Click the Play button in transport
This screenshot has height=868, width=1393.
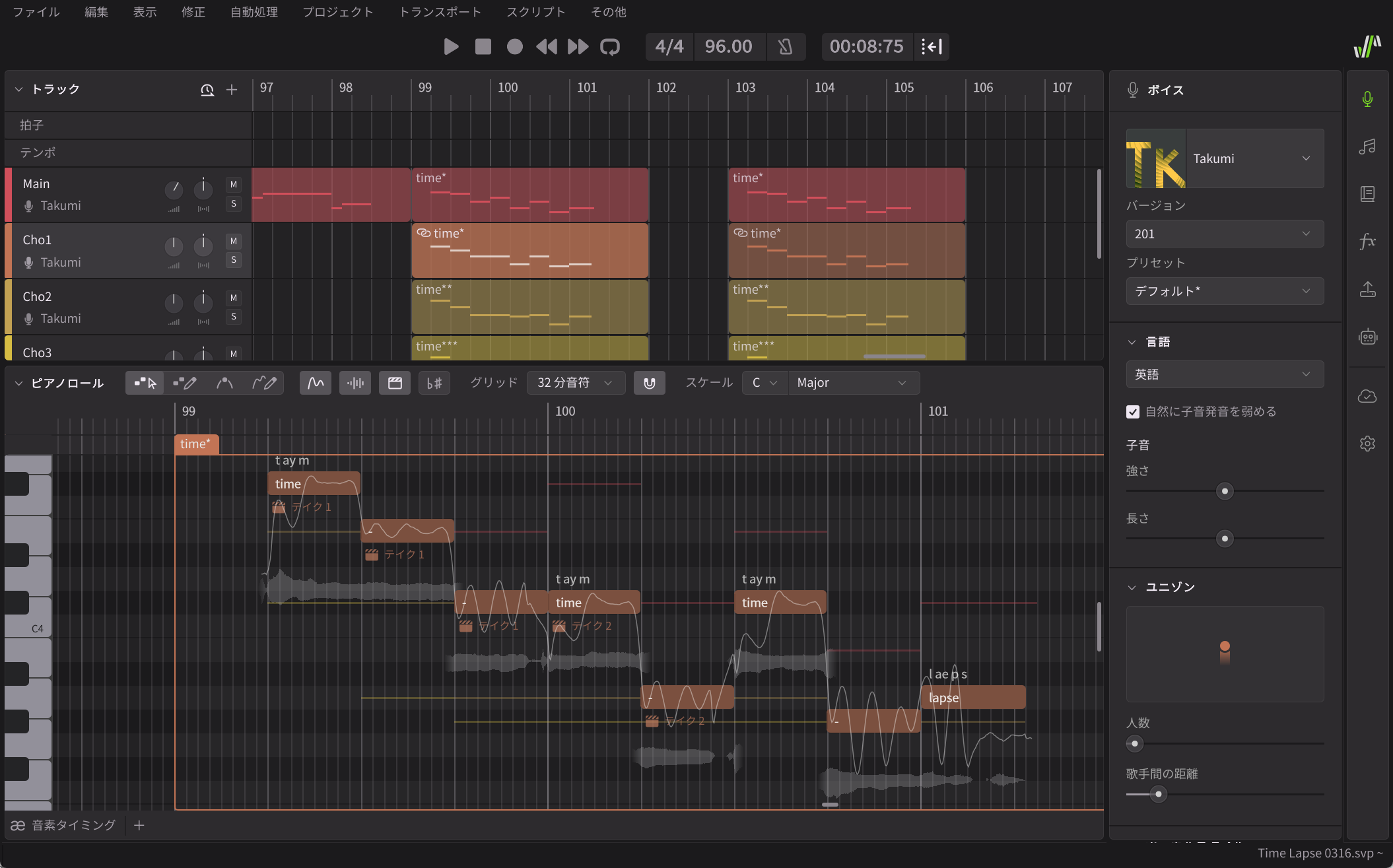[451, 47]
